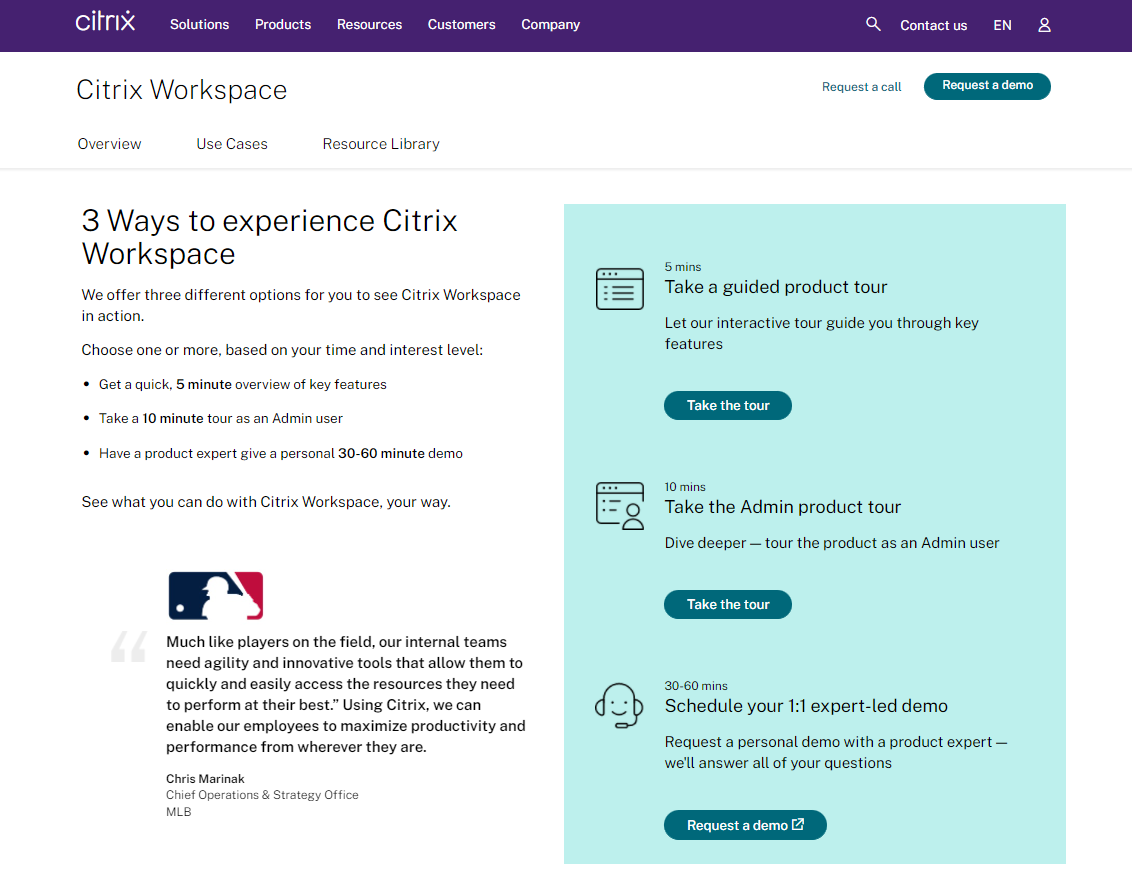Click the bullet about 10 minute Admin tour

pyautogui.click(x=221, y=418)
